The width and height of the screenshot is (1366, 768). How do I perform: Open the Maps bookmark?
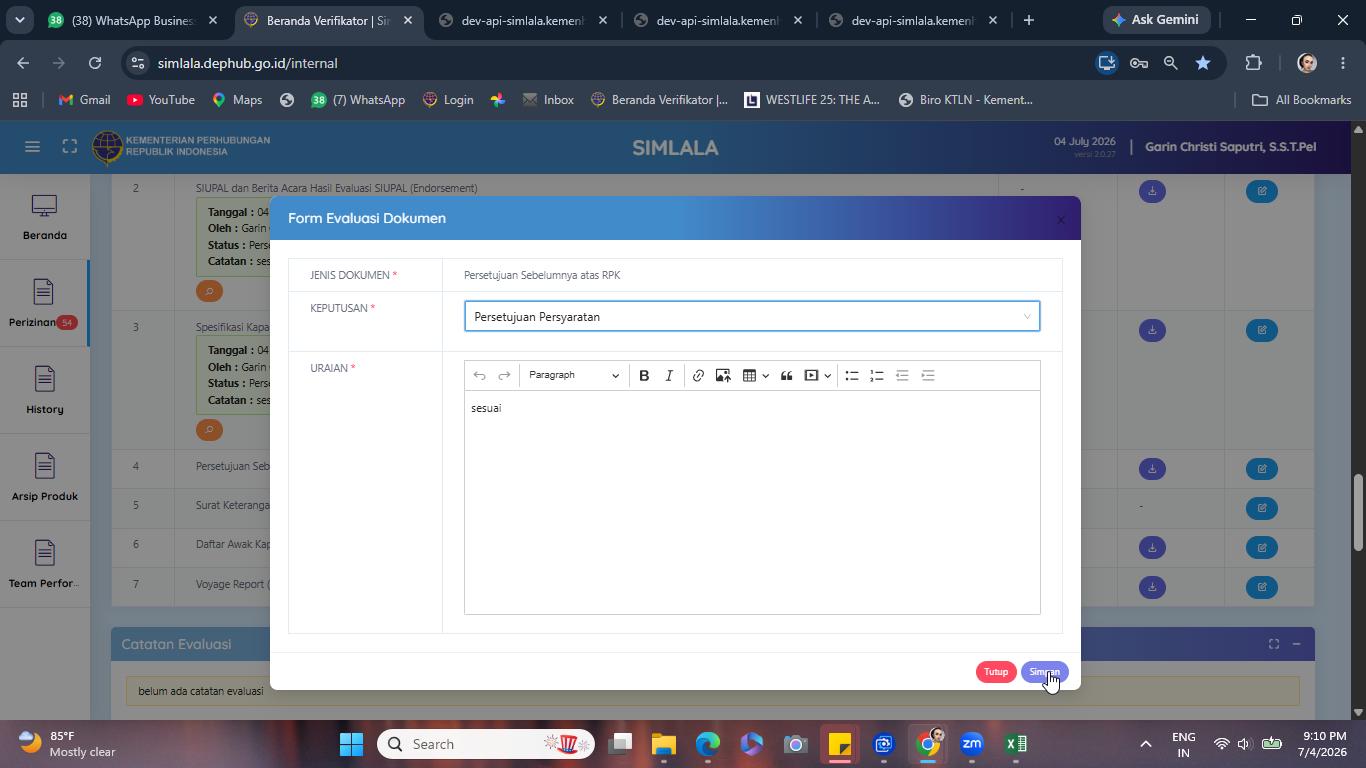pyautogui.click(x=237, y=100)
